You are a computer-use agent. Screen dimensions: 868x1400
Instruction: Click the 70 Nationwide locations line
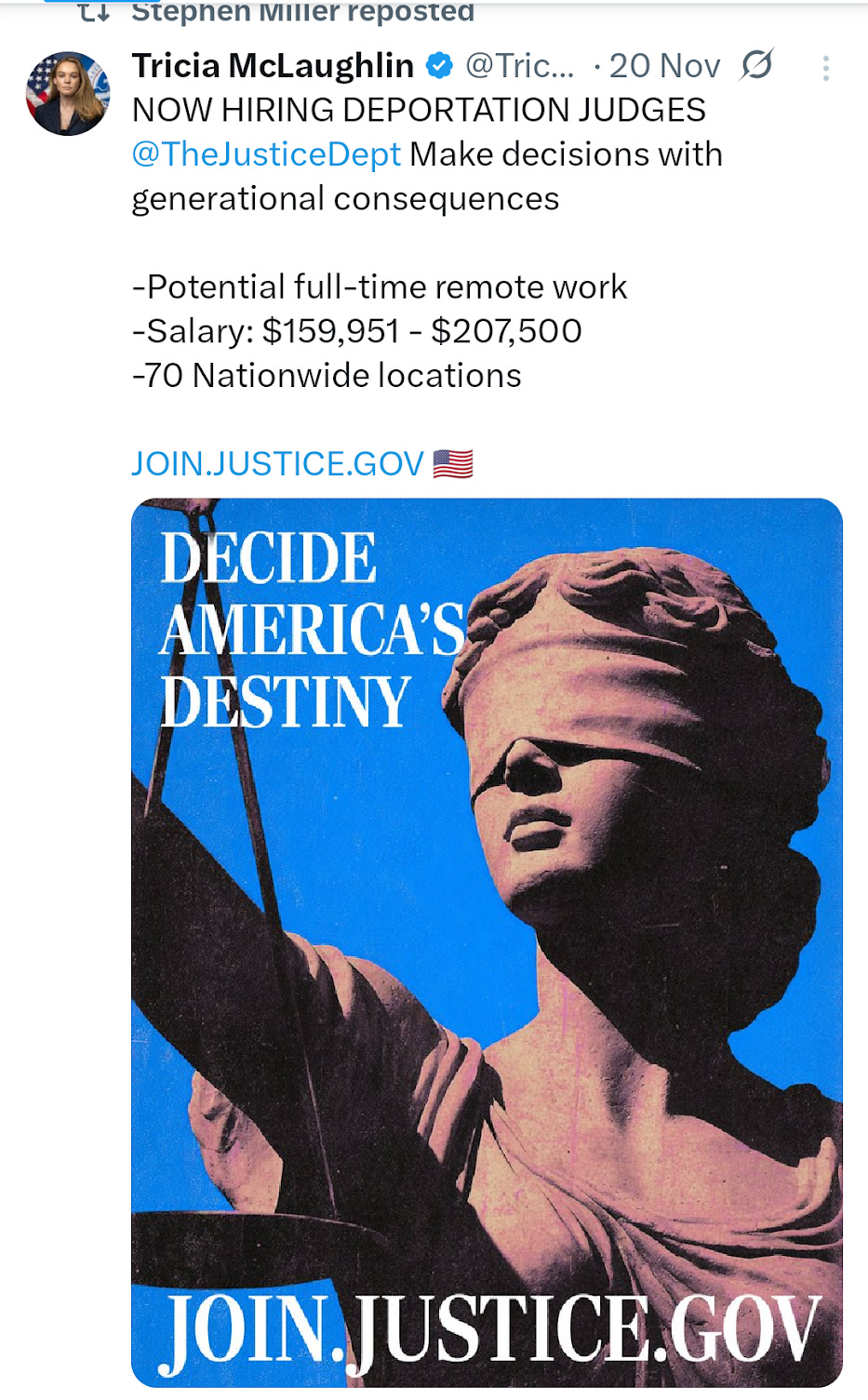tap(327, 376)
